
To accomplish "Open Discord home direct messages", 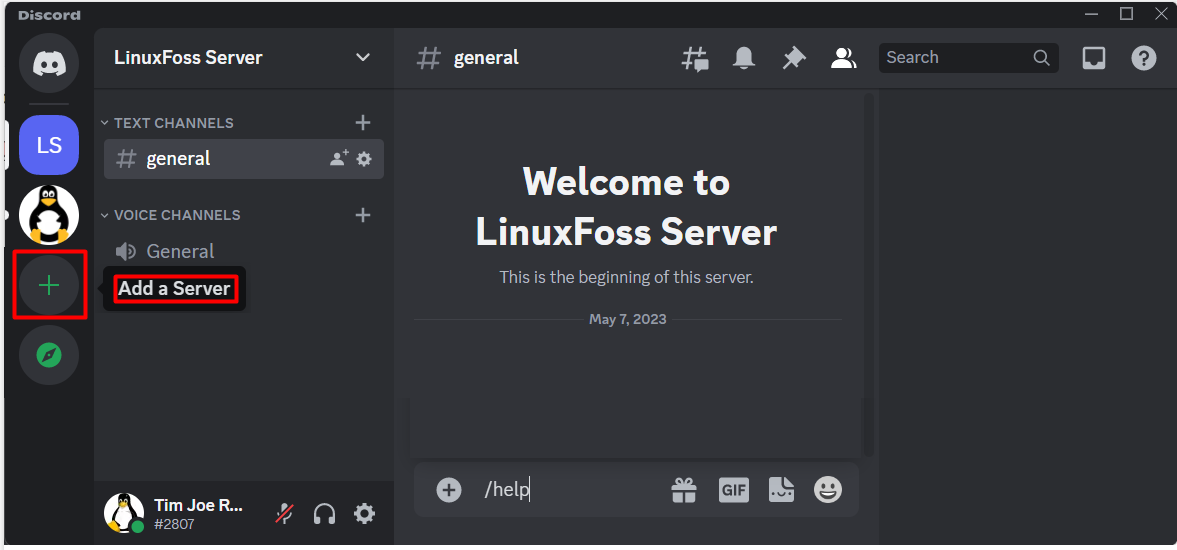I will click(49, 63).
